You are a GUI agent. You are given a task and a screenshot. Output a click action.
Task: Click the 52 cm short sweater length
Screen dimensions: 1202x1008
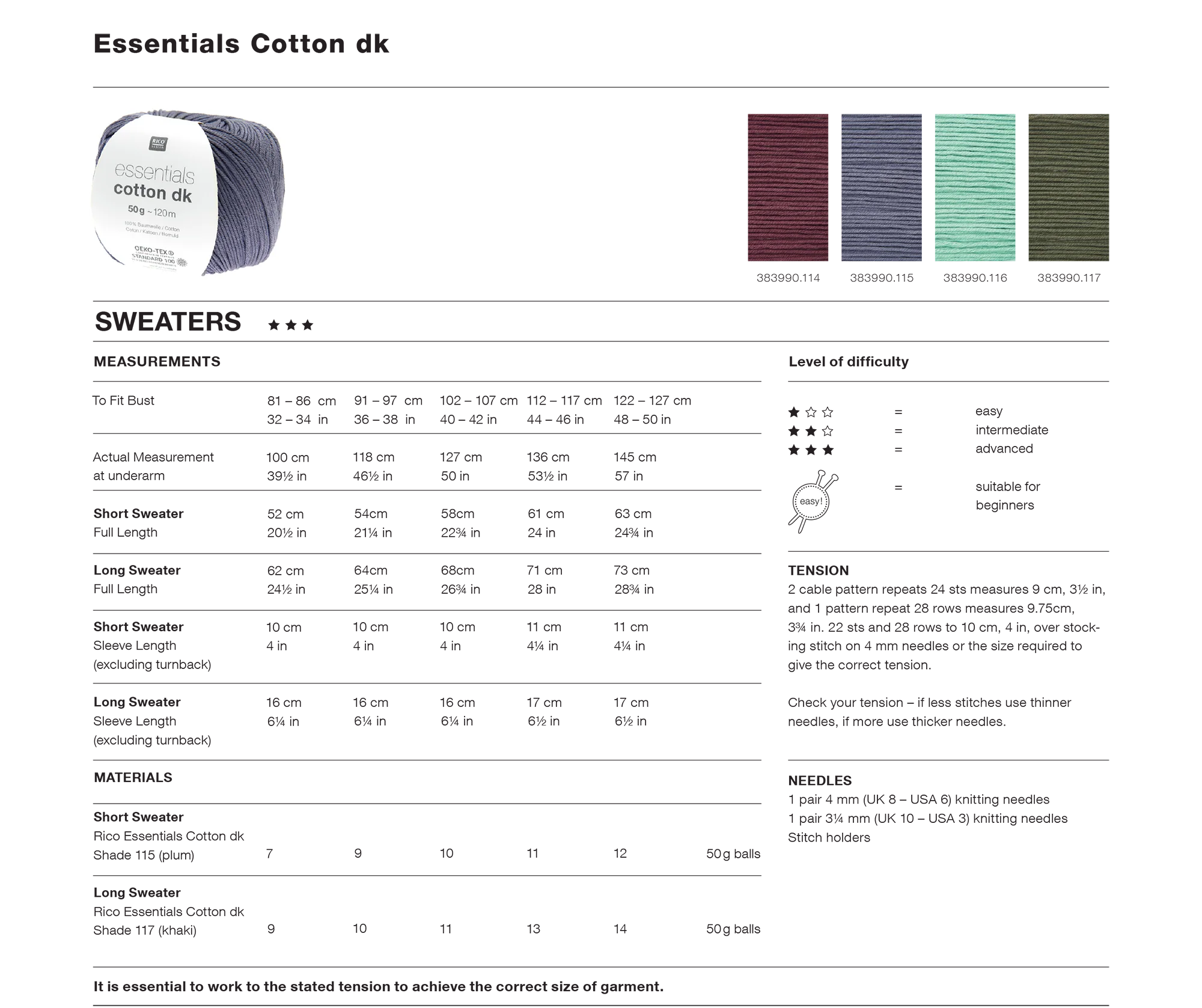[x=285, y=514]
